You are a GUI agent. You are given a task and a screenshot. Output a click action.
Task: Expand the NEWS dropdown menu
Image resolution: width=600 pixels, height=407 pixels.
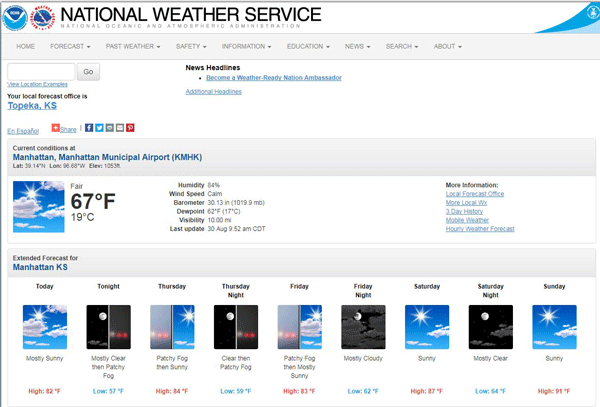[x=357, y=46]
